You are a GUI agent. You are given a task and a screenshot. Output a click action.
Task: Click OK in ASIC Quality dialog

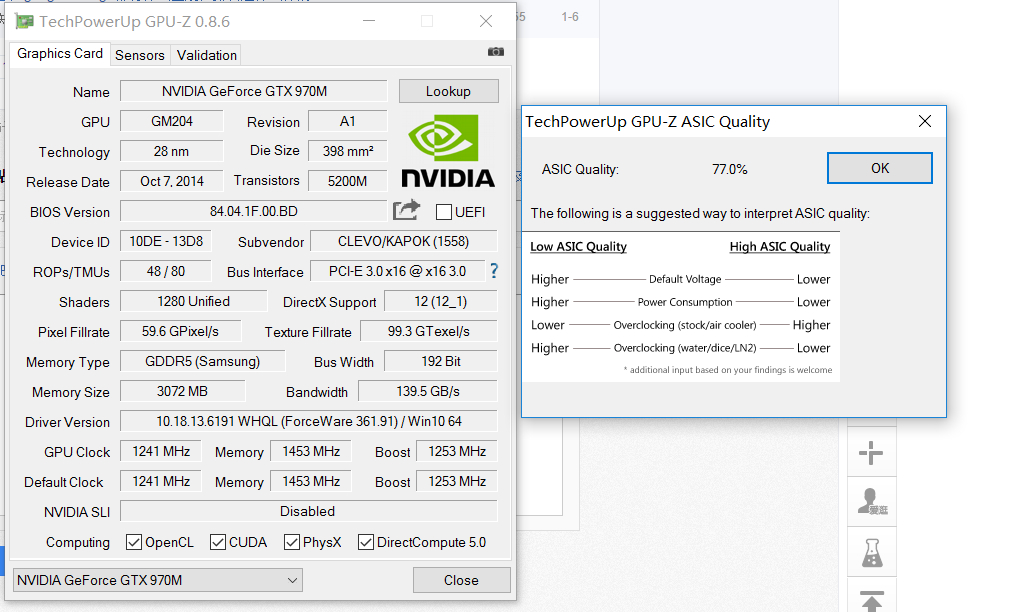coord(880,168)
